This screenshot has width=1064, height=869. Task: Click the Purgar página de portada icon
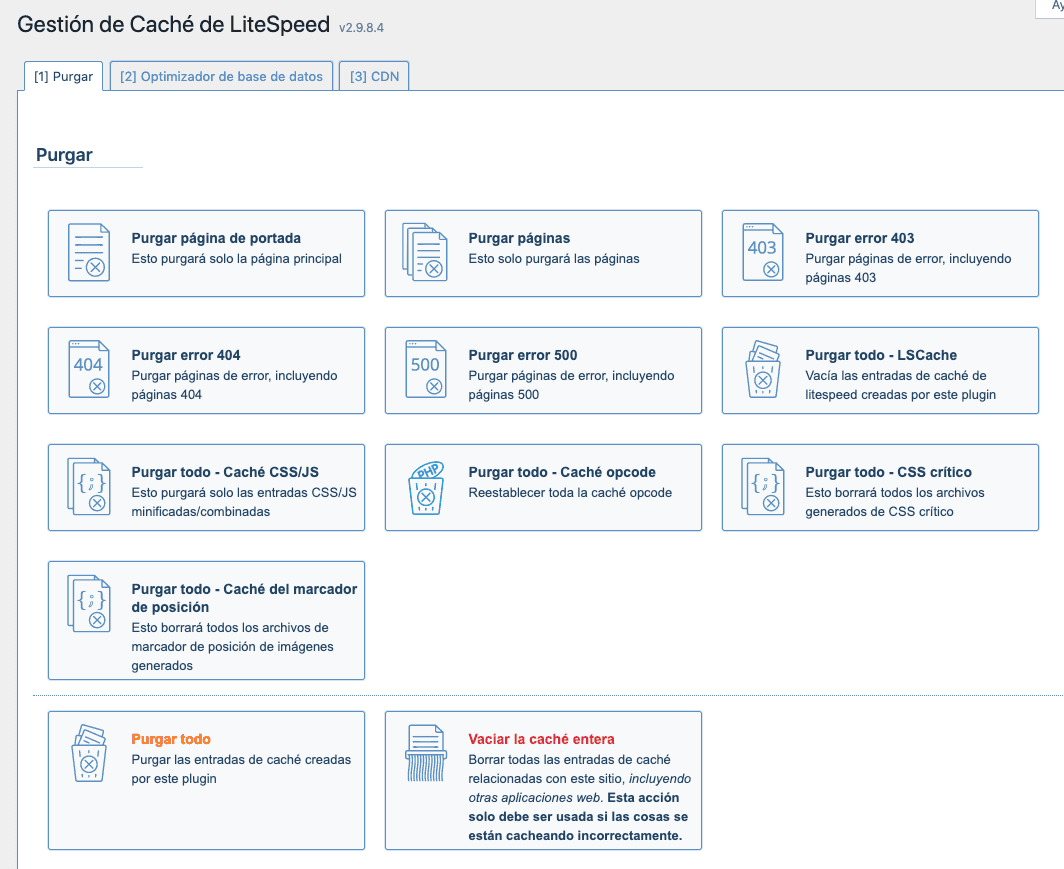[88, 252]
